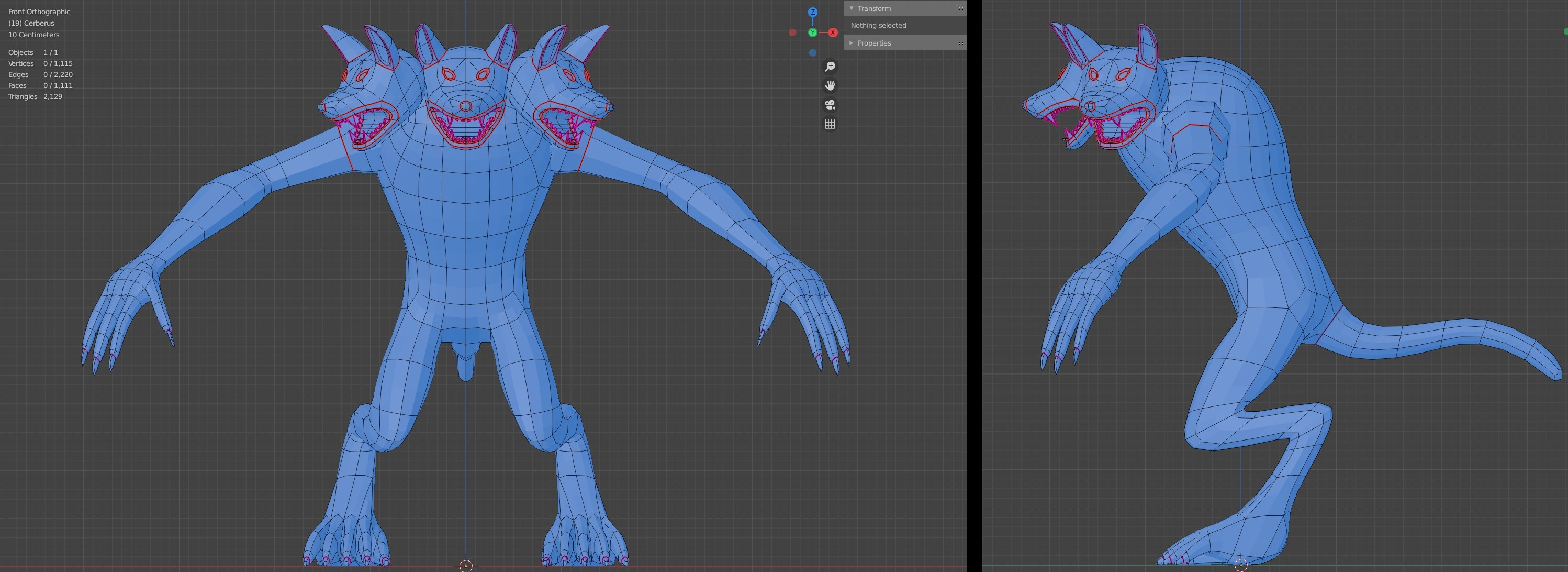Click the blue Z axis gizmo handle
1568x572 pixels.
813,12
